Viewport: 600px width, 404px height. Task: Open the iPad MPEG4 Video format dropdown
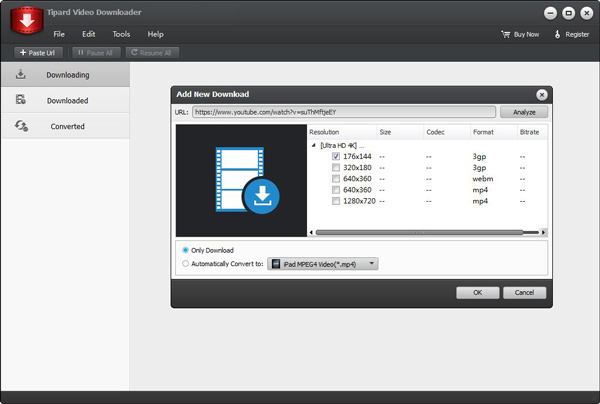[323, 264]
